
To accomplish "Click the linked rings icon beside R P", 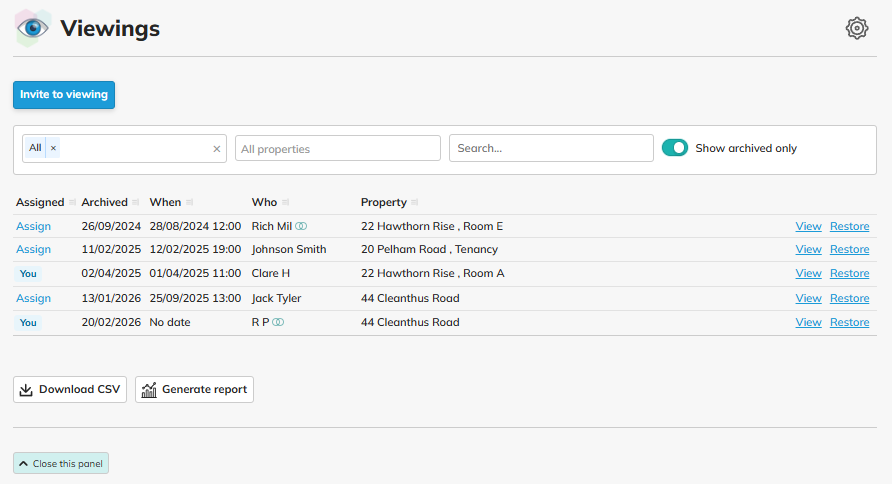I will coord(279,323).
